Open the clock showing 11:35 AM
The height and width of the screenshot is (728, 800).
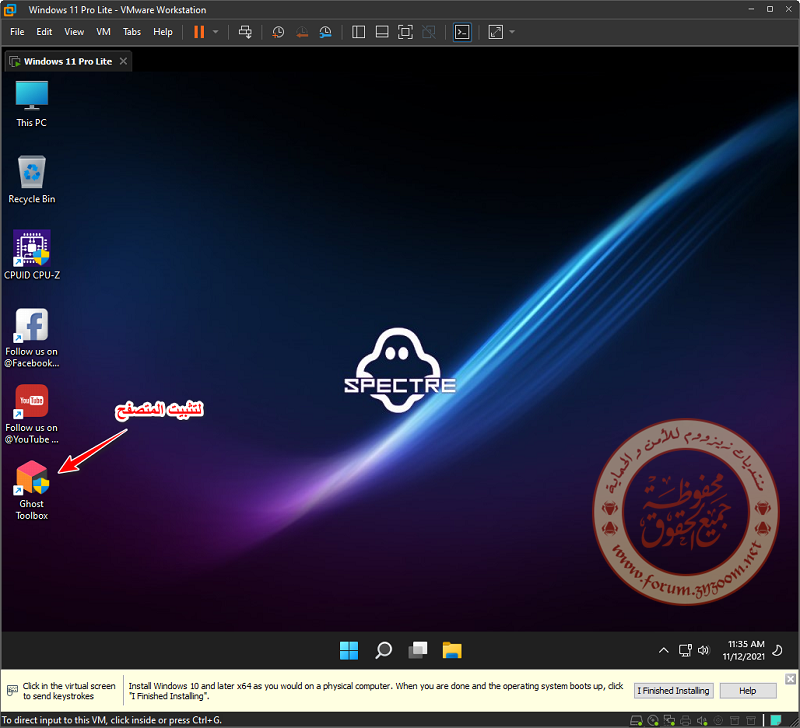pos(744,650)
